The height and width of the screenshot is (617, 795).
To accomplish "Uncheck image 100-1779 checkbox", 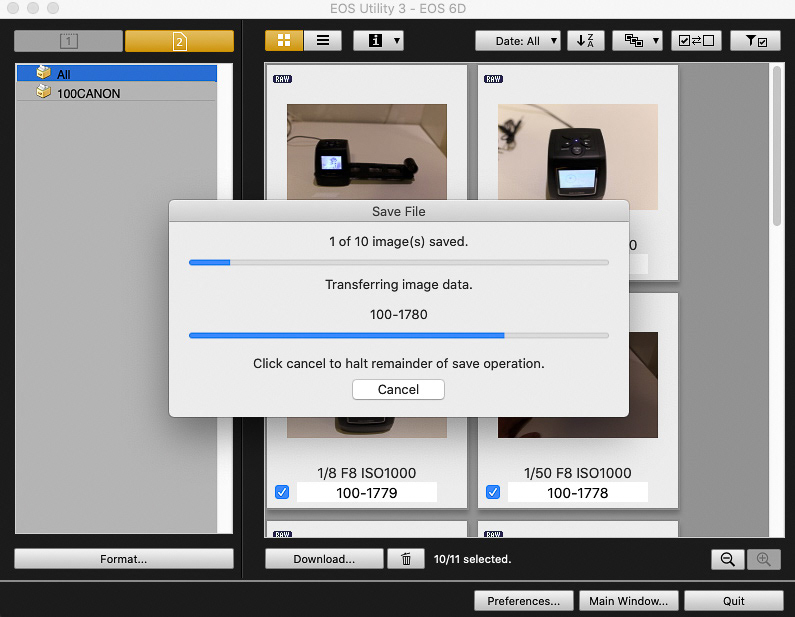I will click(x=282, y=492).
